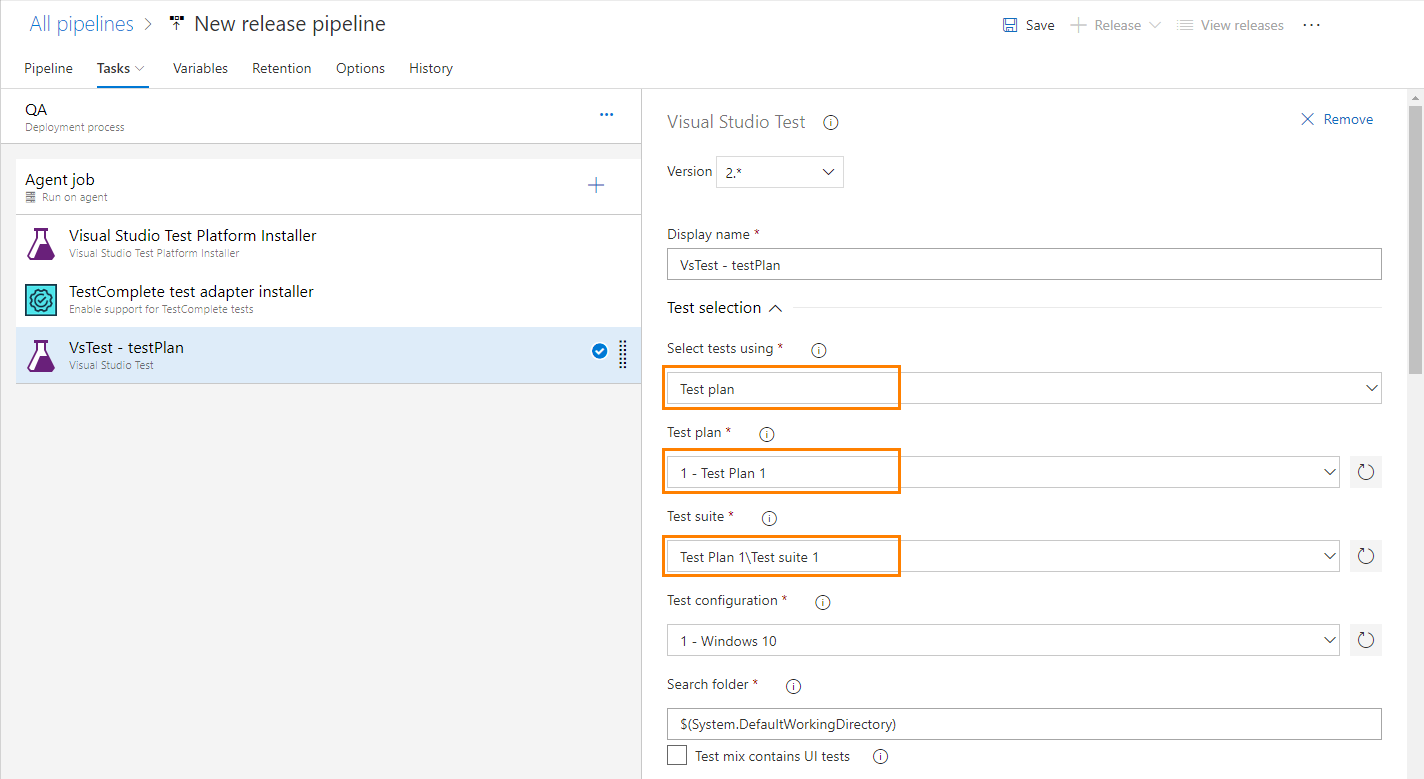This screenshot has width=1424, height=779.
Task: Add a new task to Agent job
Action: (x=595, y=185)
